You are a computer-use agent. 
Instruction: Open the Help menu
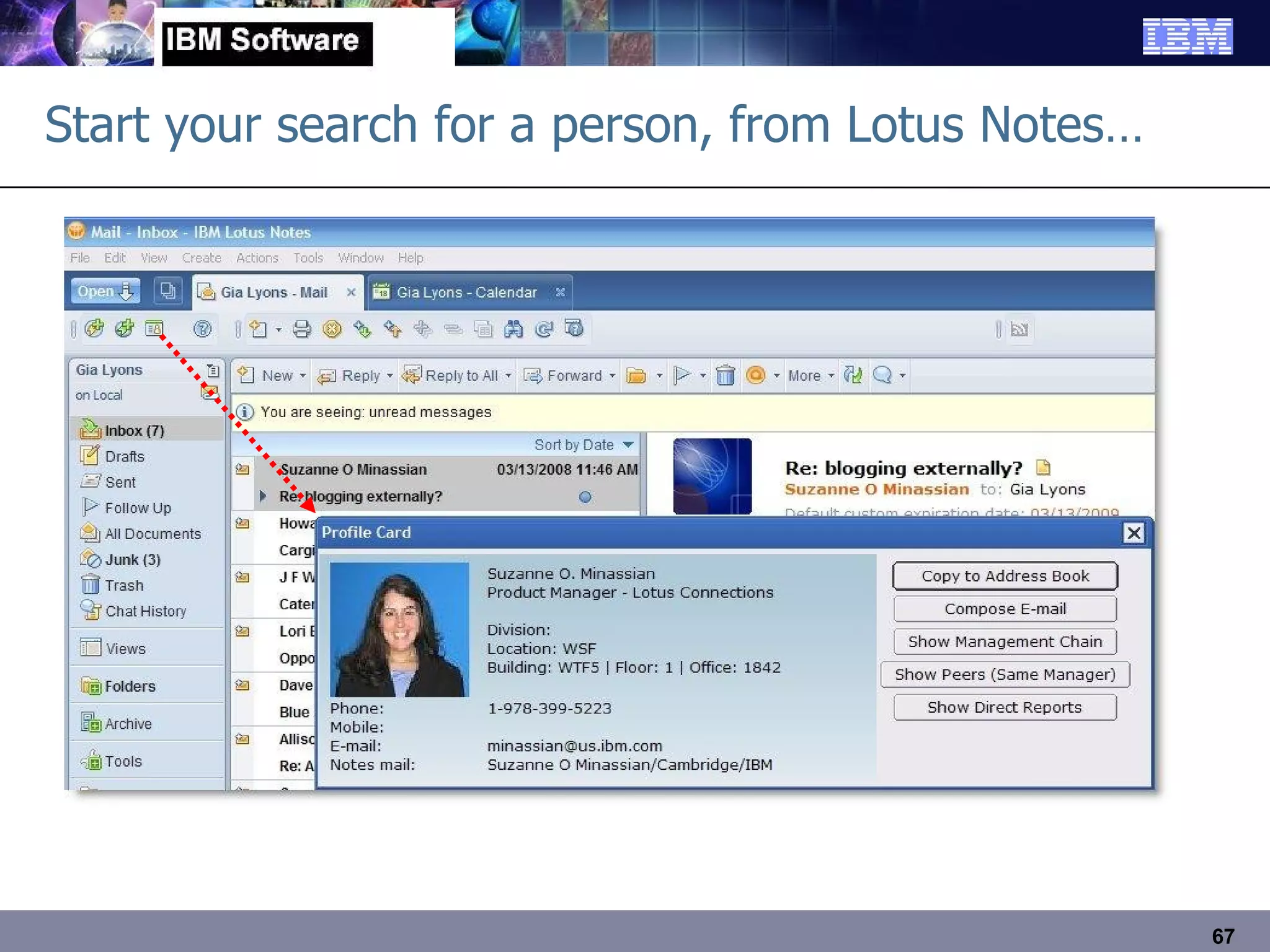click(411, 258)
